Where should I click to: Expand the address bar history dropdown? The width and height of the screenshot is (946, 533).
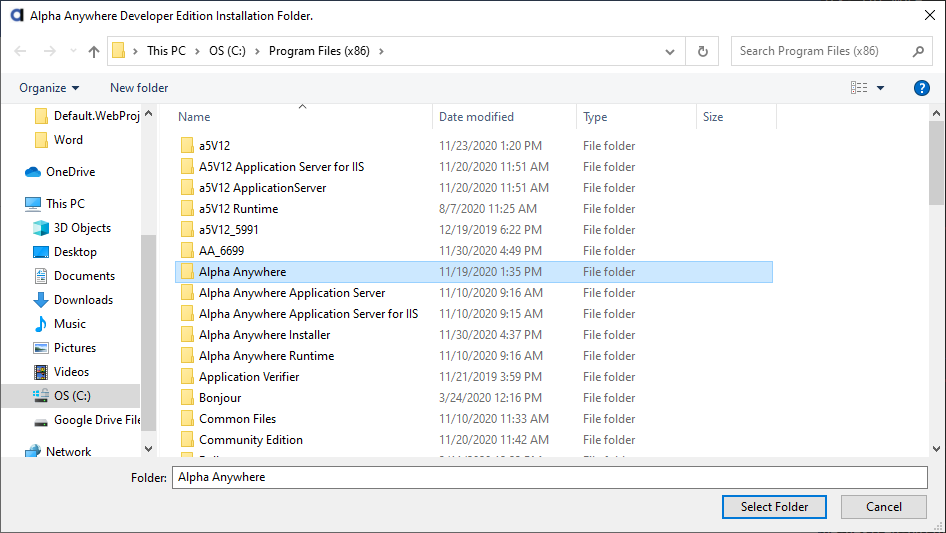(670, 51)
